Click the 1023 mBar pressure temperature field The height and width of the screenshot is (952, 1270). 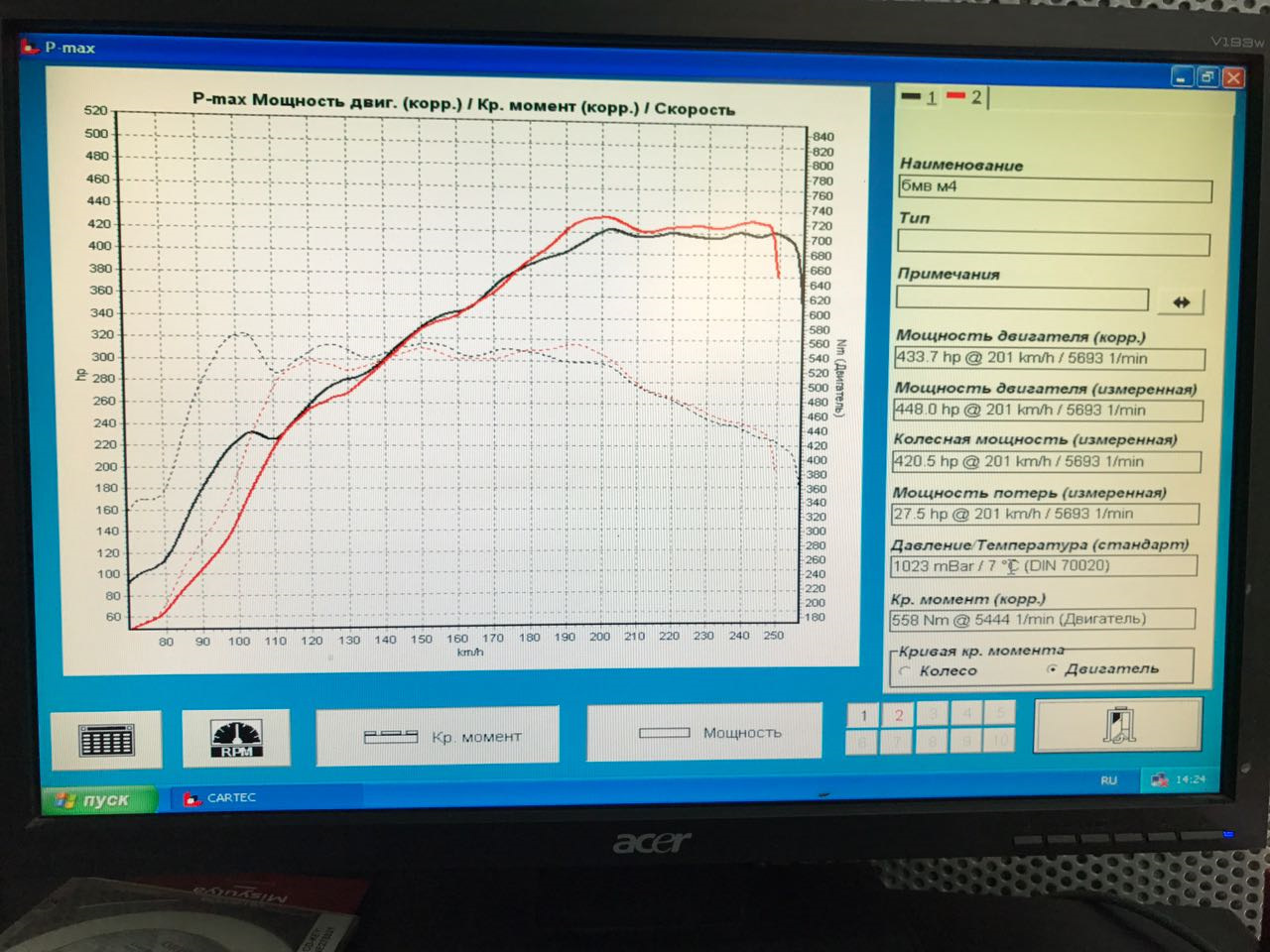pyautogui.click(x=1044, y=565)
